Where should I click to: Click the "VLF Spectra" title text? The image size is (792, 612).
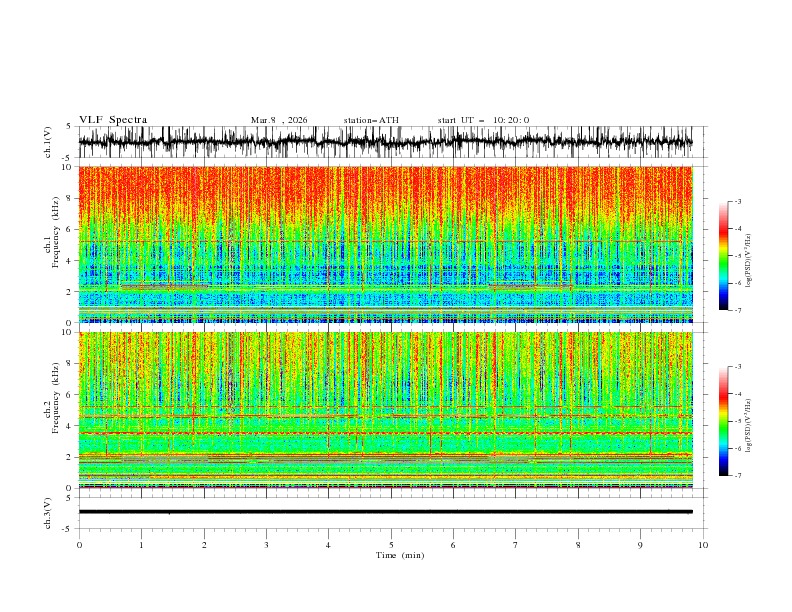[113, 120]
